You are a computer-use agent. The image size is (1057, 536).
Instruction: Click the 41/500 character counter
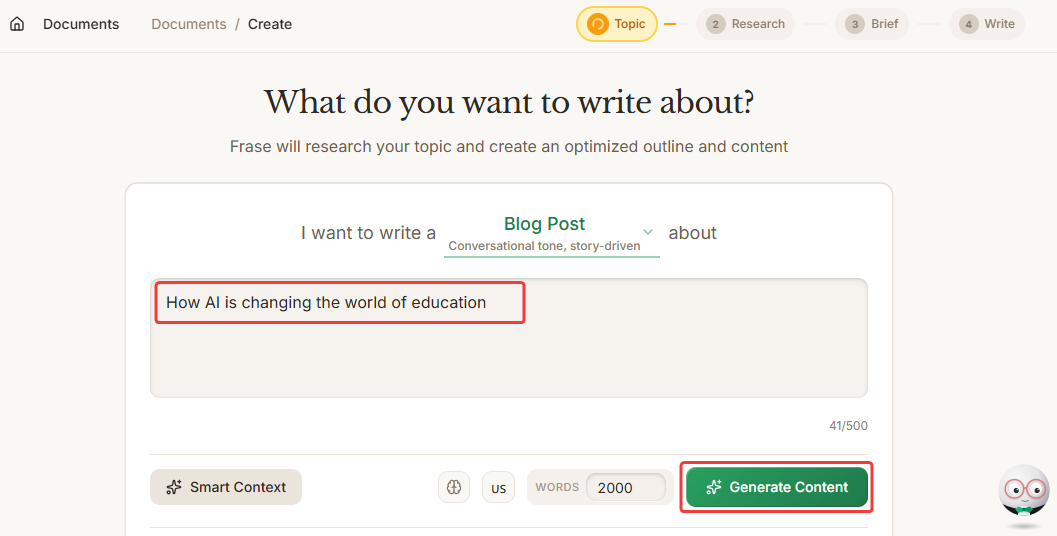point(848,426)
